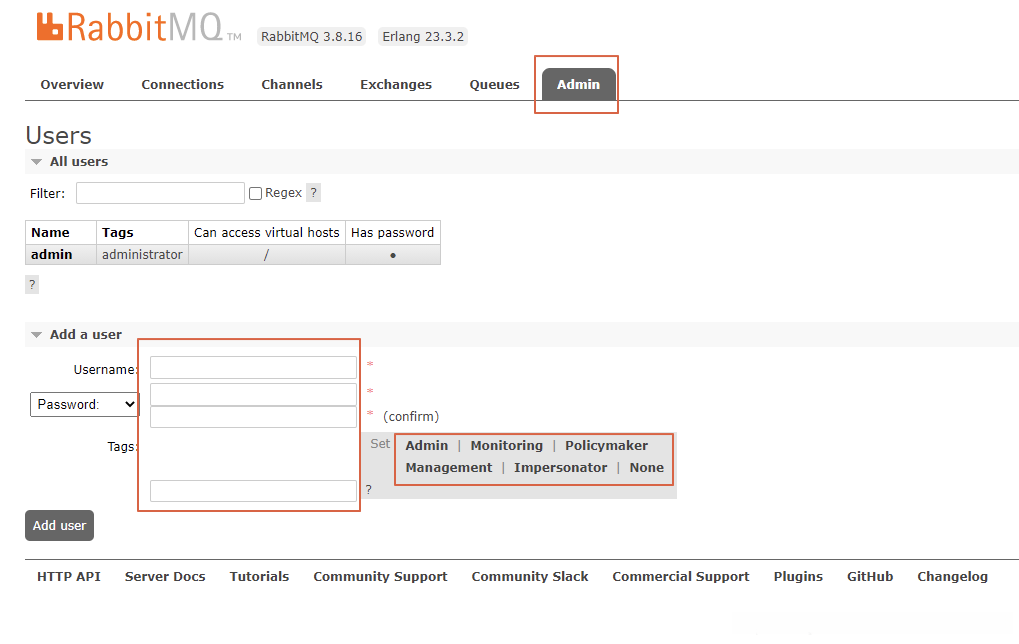The height and width of the screenshot is (644, 1019).
Task: Open the Tags help question mark
Action: [368, 490]
